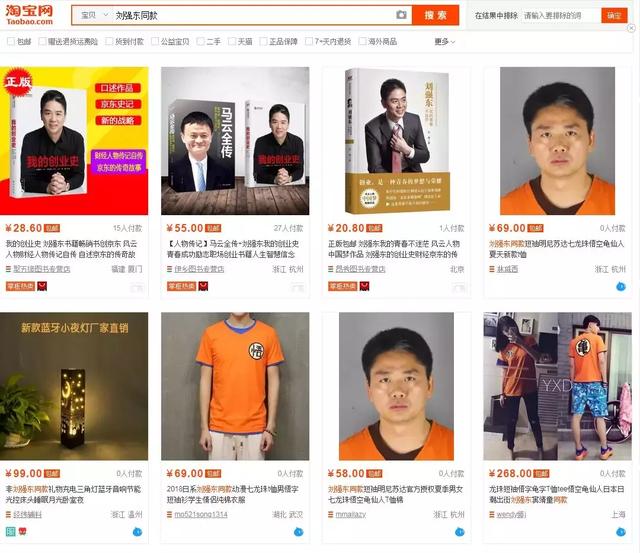Image resolution: width=640 pixels, height=553 pixels.
Task: Click the 确定 confirm exclude button
Action: click(614, 16)
